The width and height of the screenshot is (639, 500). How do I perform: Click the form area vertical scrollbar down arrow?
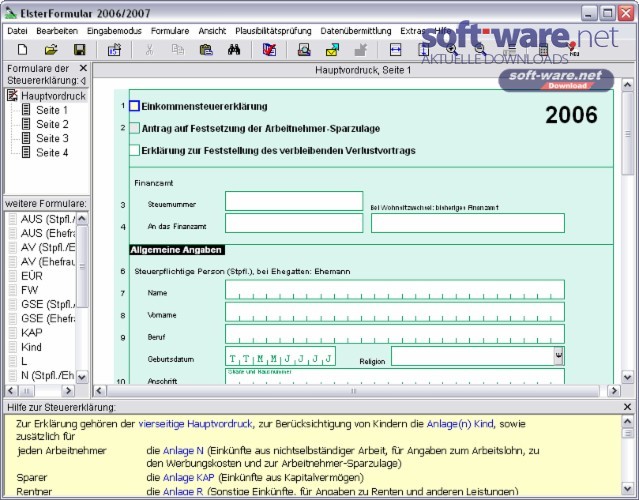(628, 377)
